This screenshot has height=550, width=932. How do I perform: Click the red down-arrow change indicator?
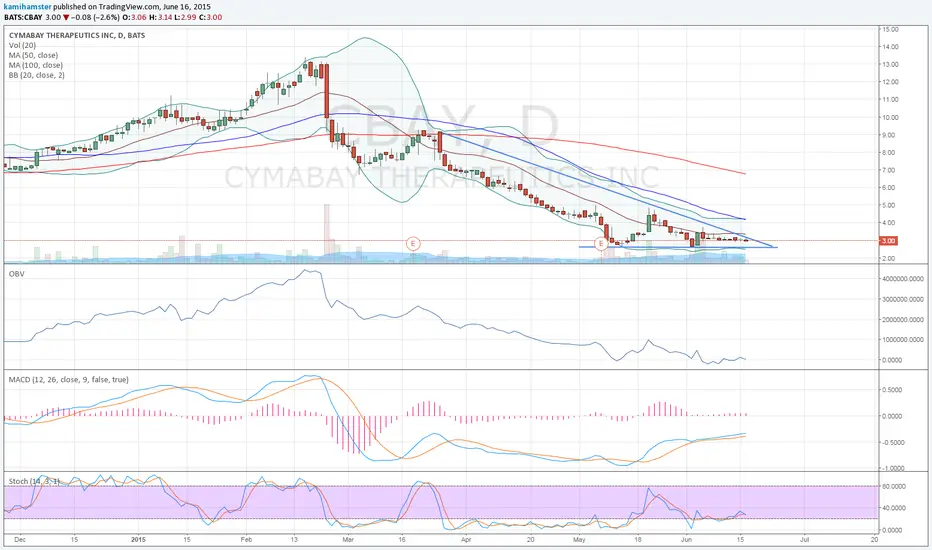(x=66, y=17)
